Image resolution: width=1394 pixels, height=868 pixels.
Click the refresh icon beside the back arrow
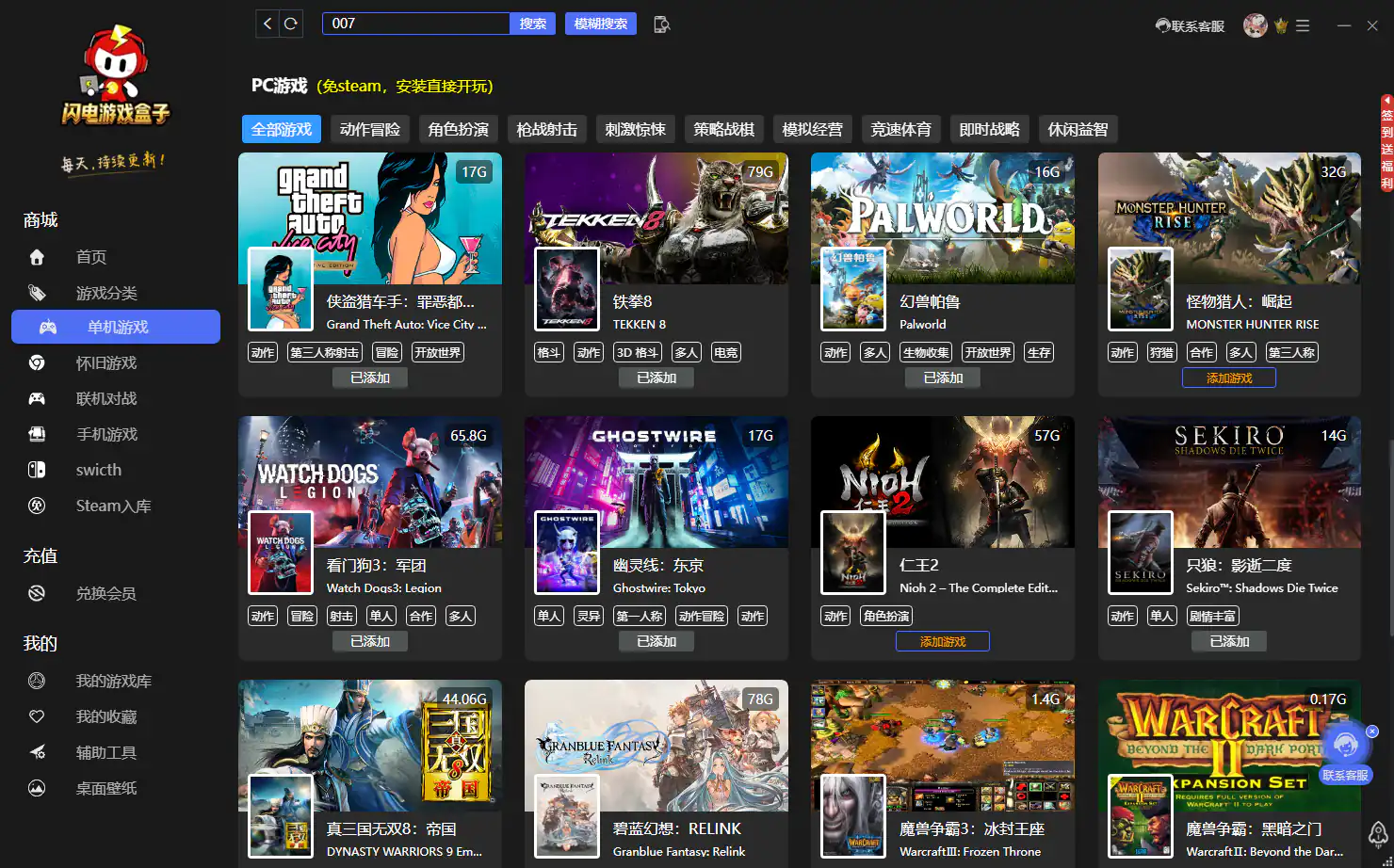[291, 24]
